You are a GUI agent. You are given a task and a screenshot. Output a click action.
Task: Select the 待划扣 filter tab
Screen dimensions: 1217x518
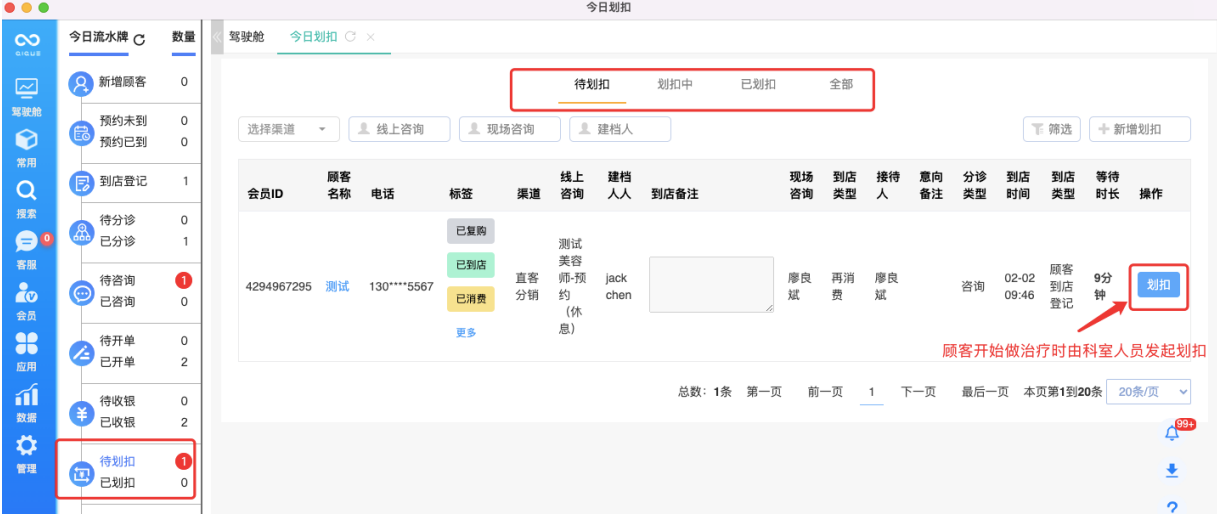592,85
